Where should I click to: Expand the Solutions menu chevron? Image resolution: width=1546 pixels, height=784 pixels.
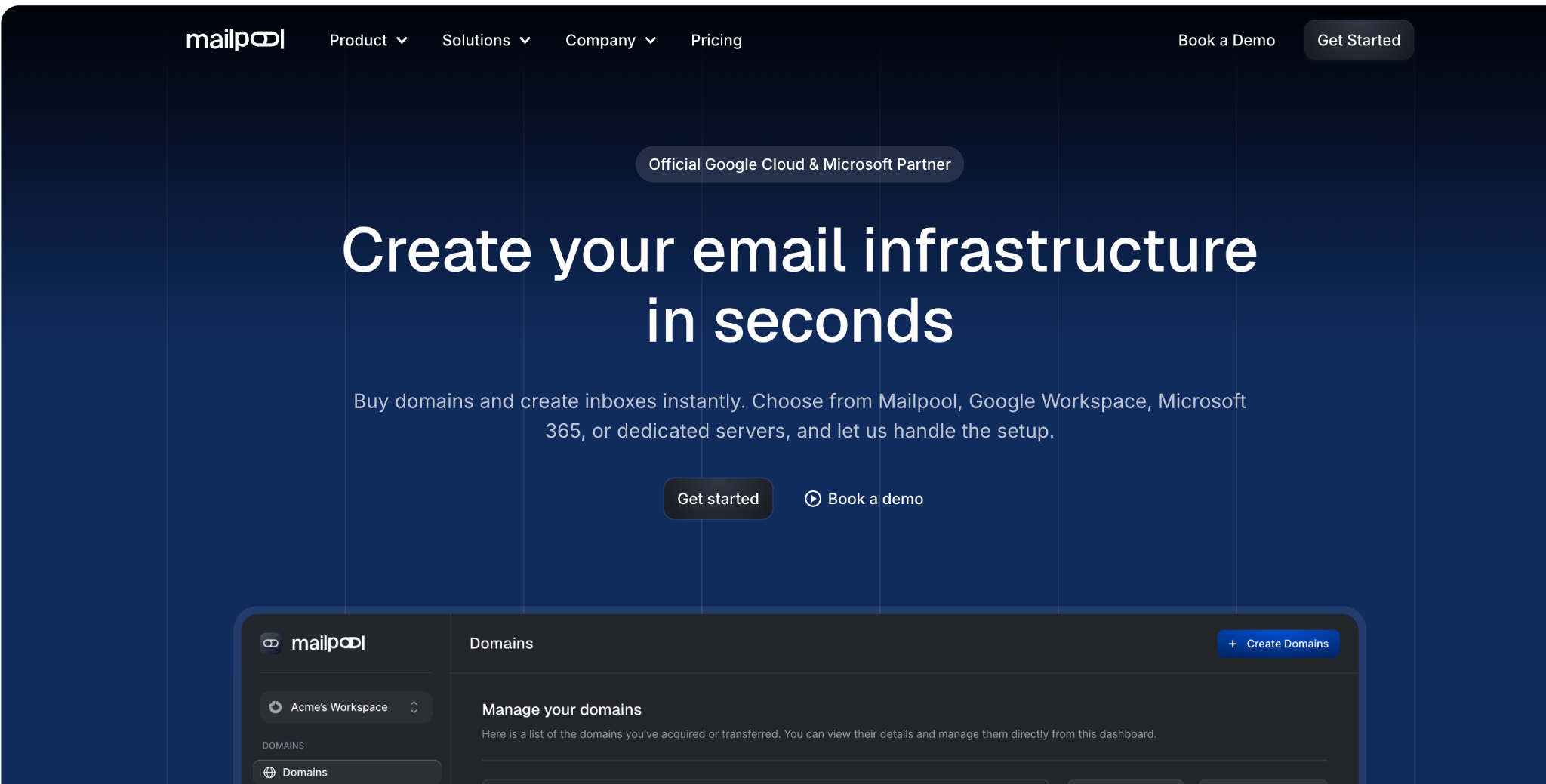[525, 41]
